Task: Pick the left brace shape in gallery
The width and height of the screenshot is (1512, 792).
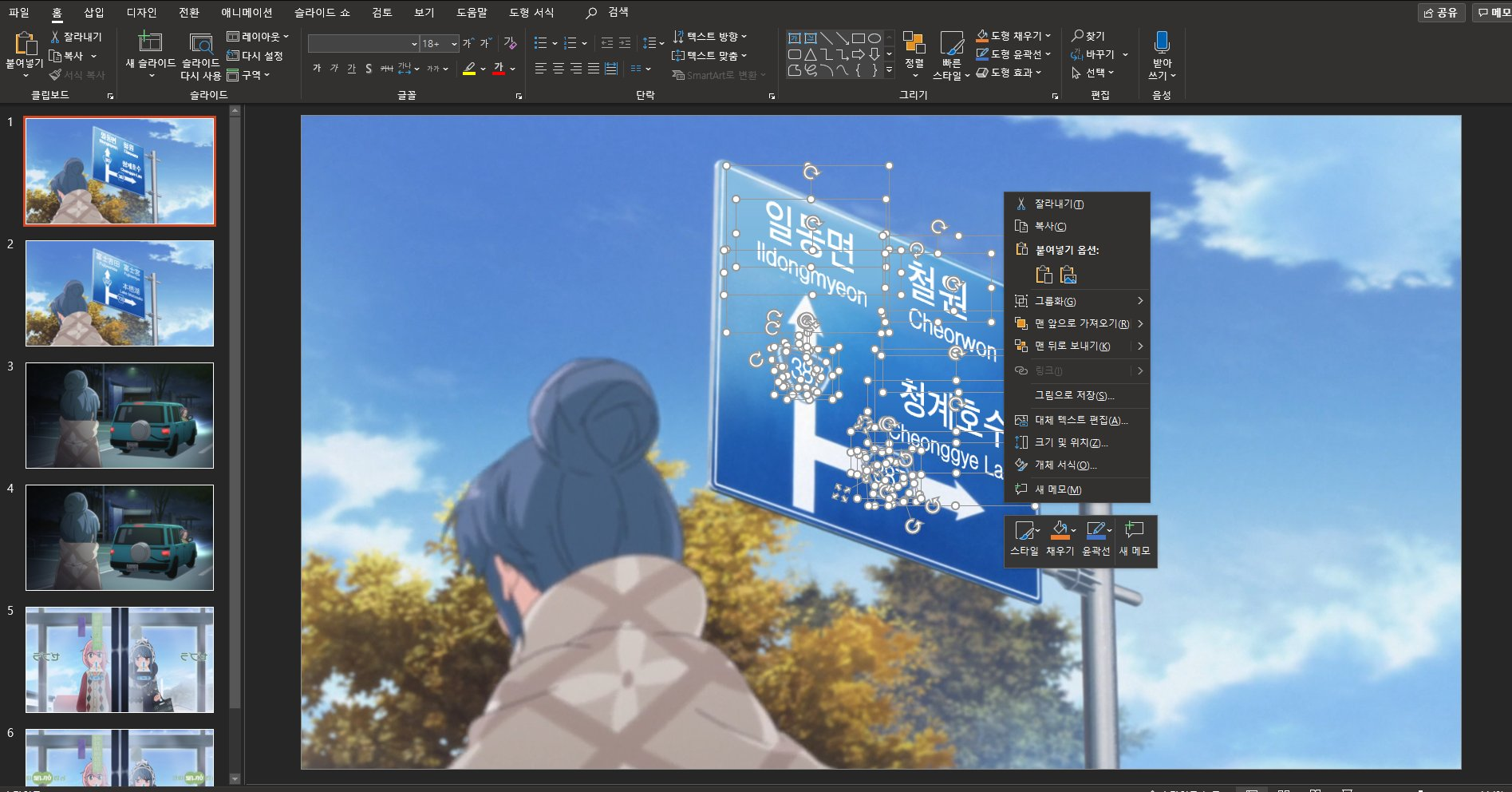Action: click(x=859, y=70)
